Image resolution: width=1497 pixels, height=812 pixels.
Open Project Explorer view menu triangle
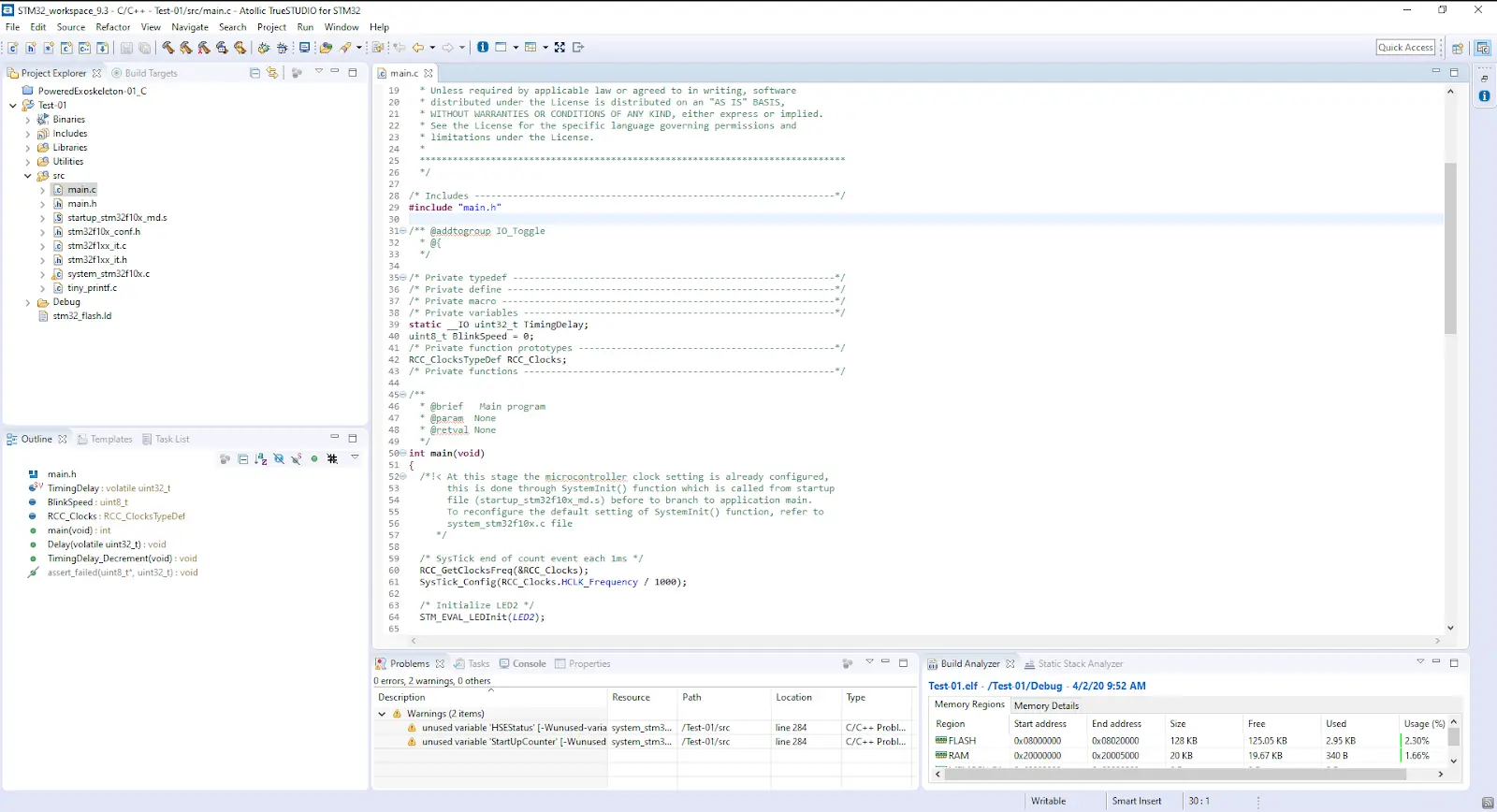click(318, 71)
